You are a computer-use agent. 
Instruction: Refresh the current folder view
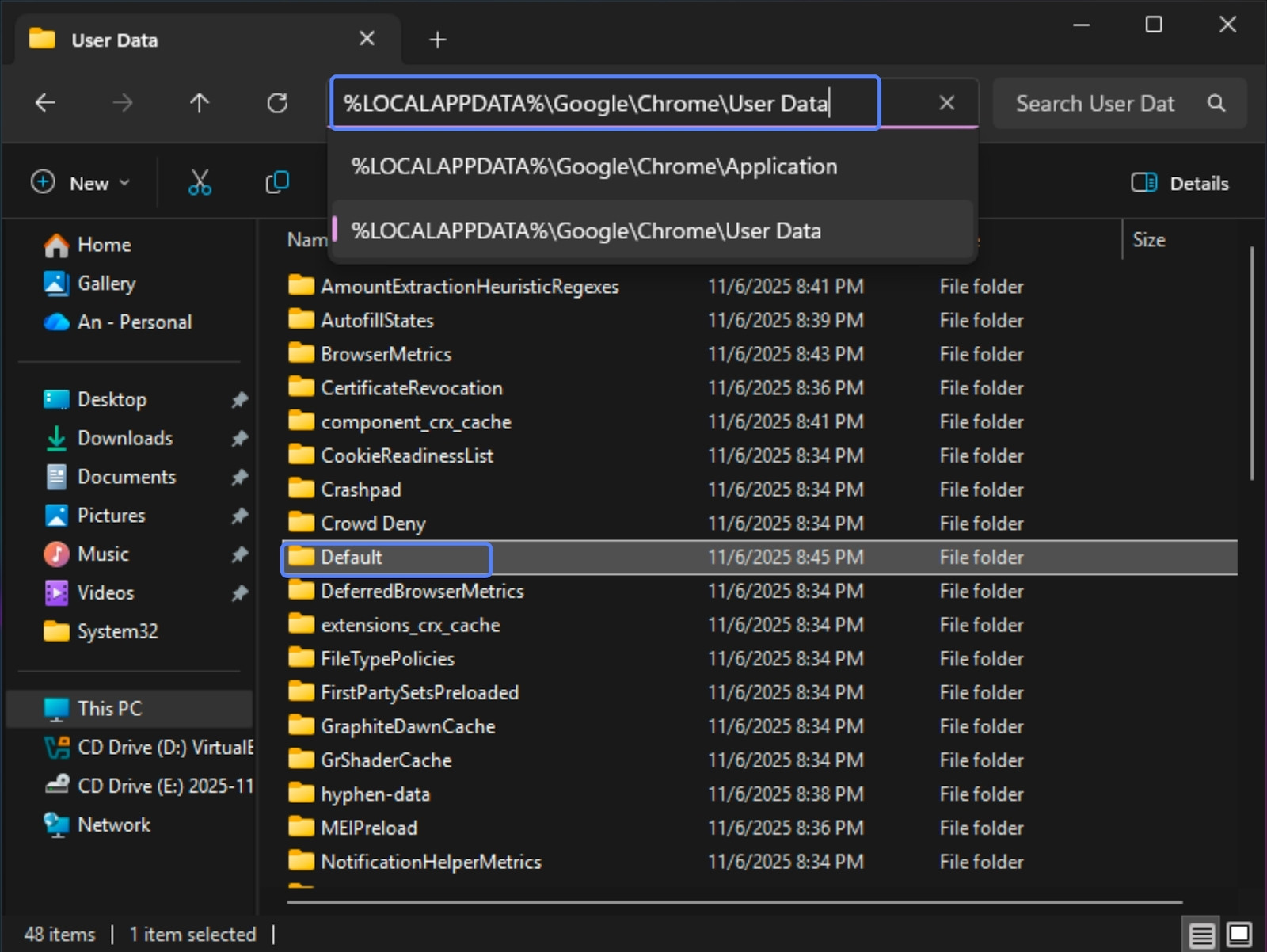[277, 103]
